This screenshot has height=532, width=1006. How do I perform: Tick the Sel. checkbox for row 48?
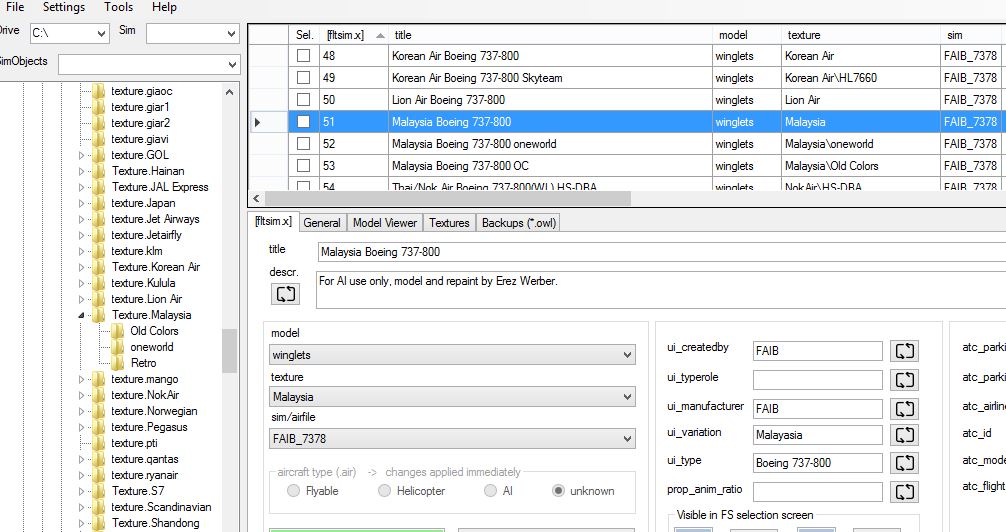pos(303,56)
